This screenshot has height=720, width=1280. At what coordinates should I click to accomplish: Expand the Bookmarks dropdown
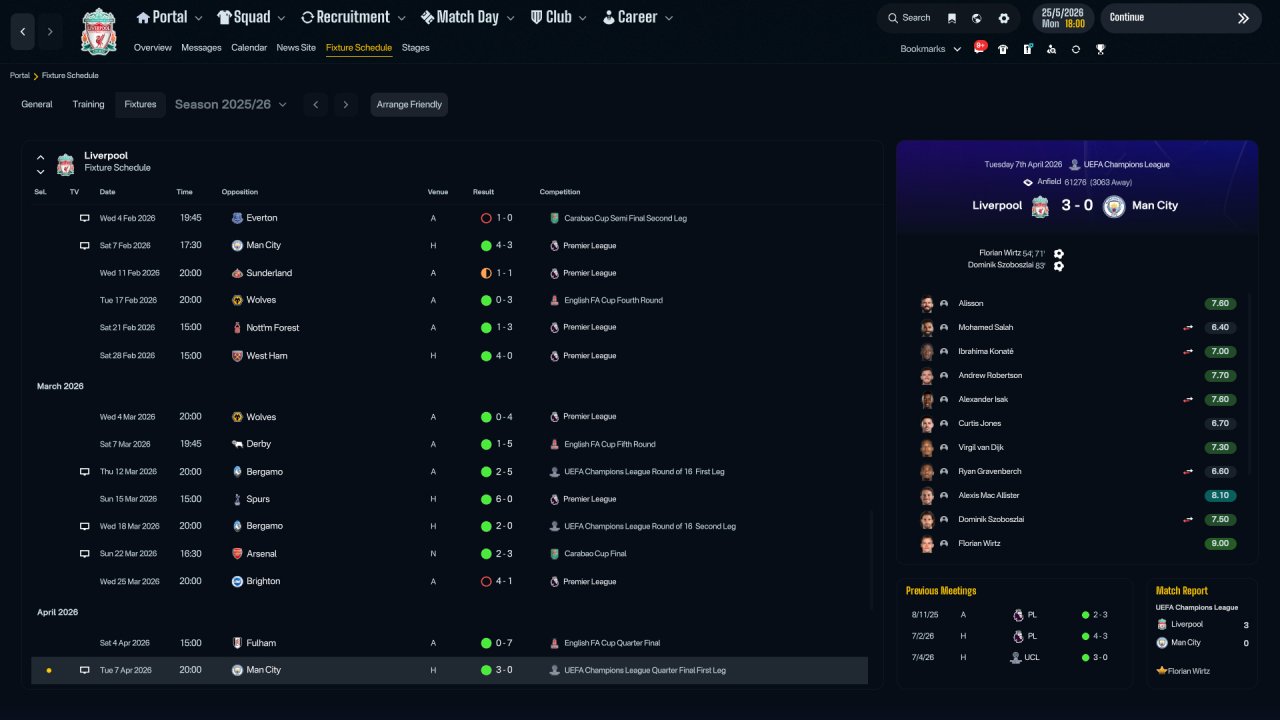[931, 49]
